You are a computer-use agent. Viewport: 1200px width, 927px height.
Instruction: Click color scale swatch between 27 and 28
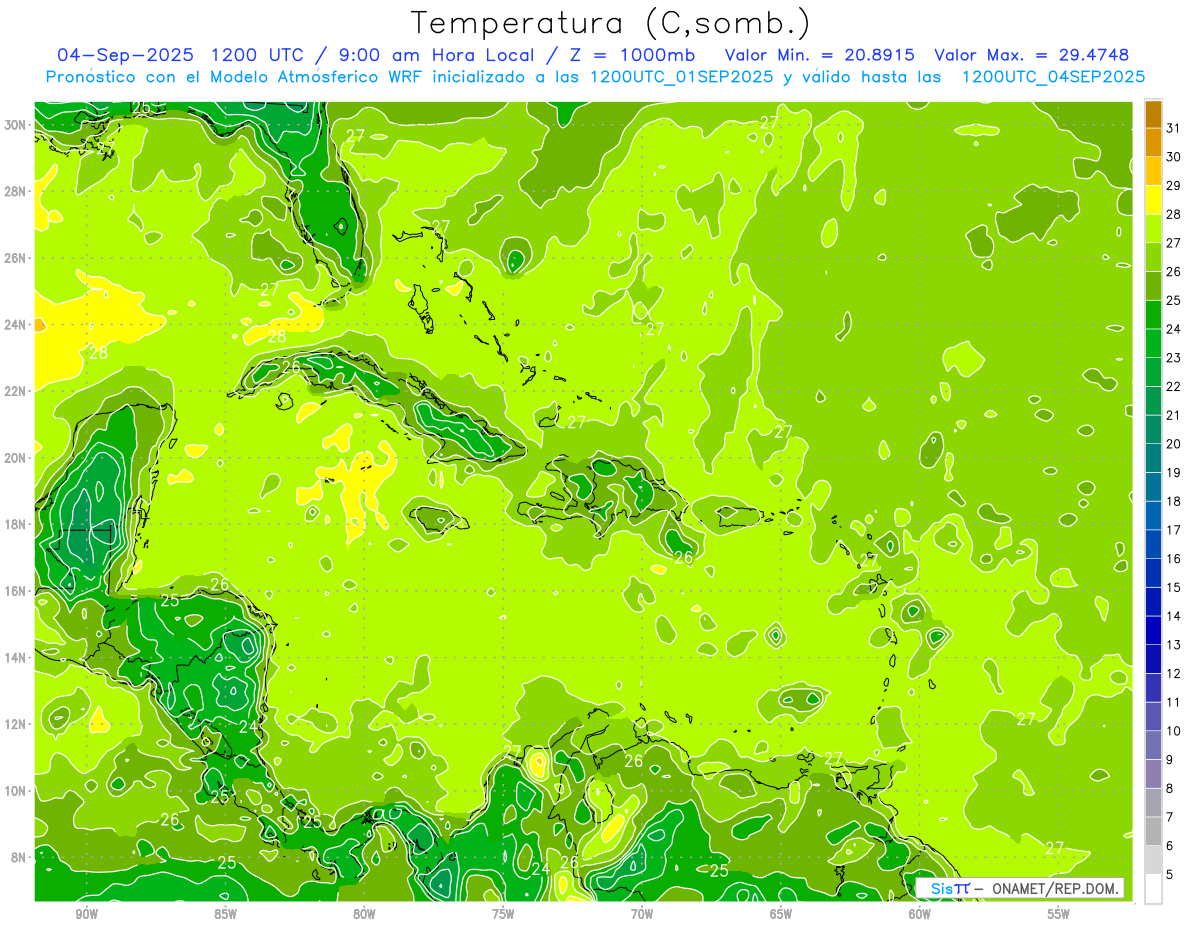[1153, 228]
